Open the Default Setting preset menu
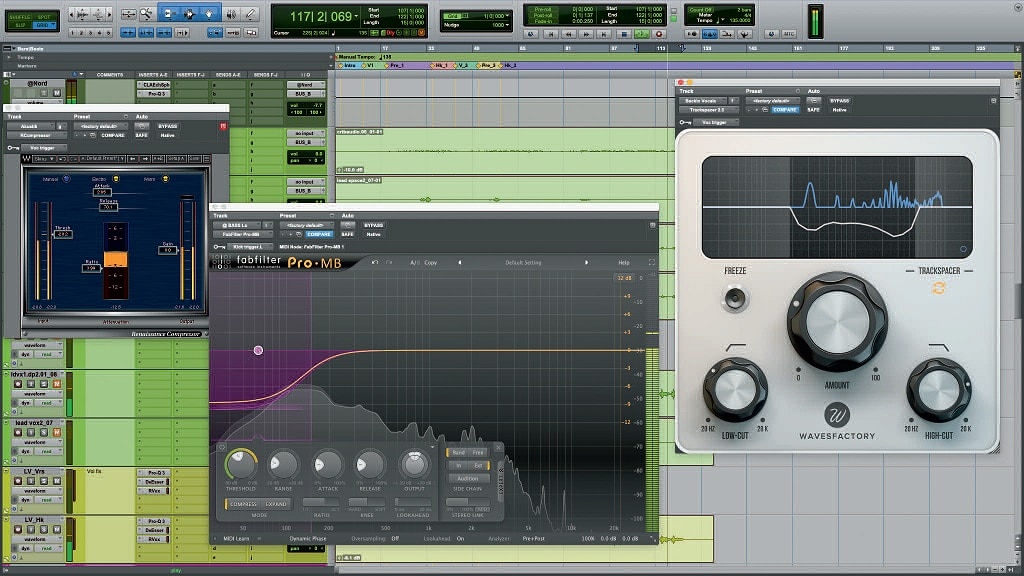Screen dimensions: 1024x576 click(x=523, y=263)
